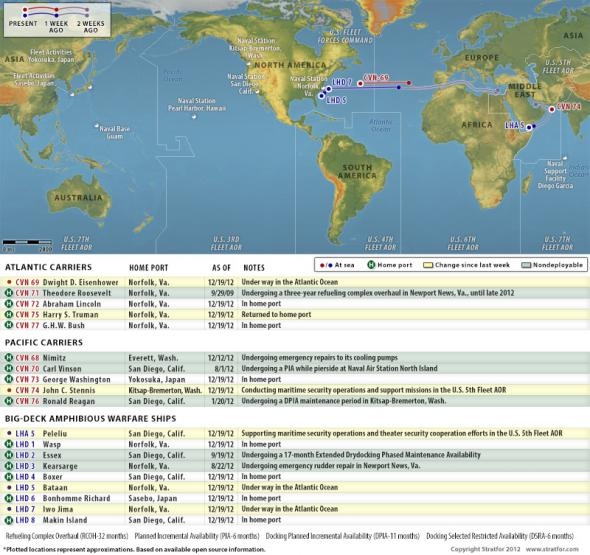Click at-sea dot beside LHD 7 Iwo Jima row

click(x=9, y=509)
